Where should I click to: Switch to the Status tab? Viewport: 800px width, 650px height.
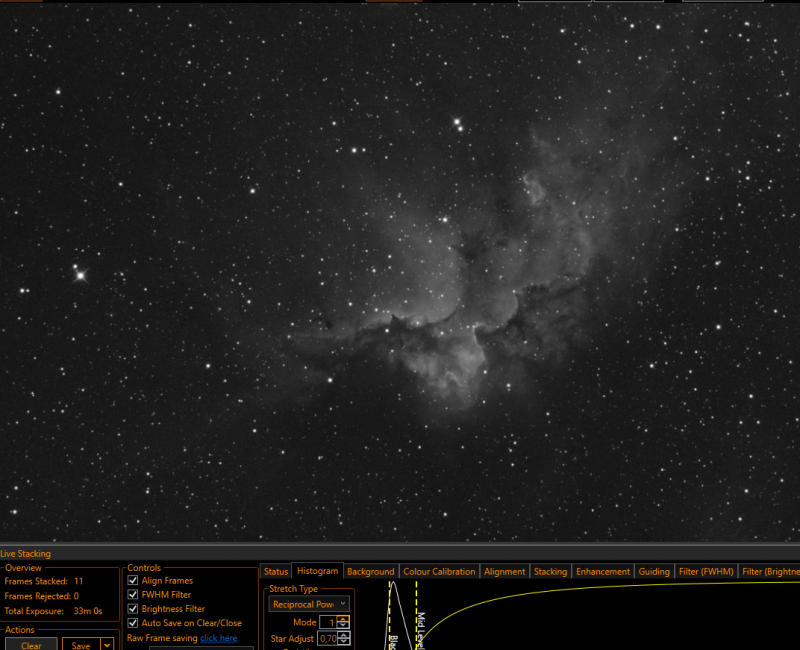coord(276,571)
